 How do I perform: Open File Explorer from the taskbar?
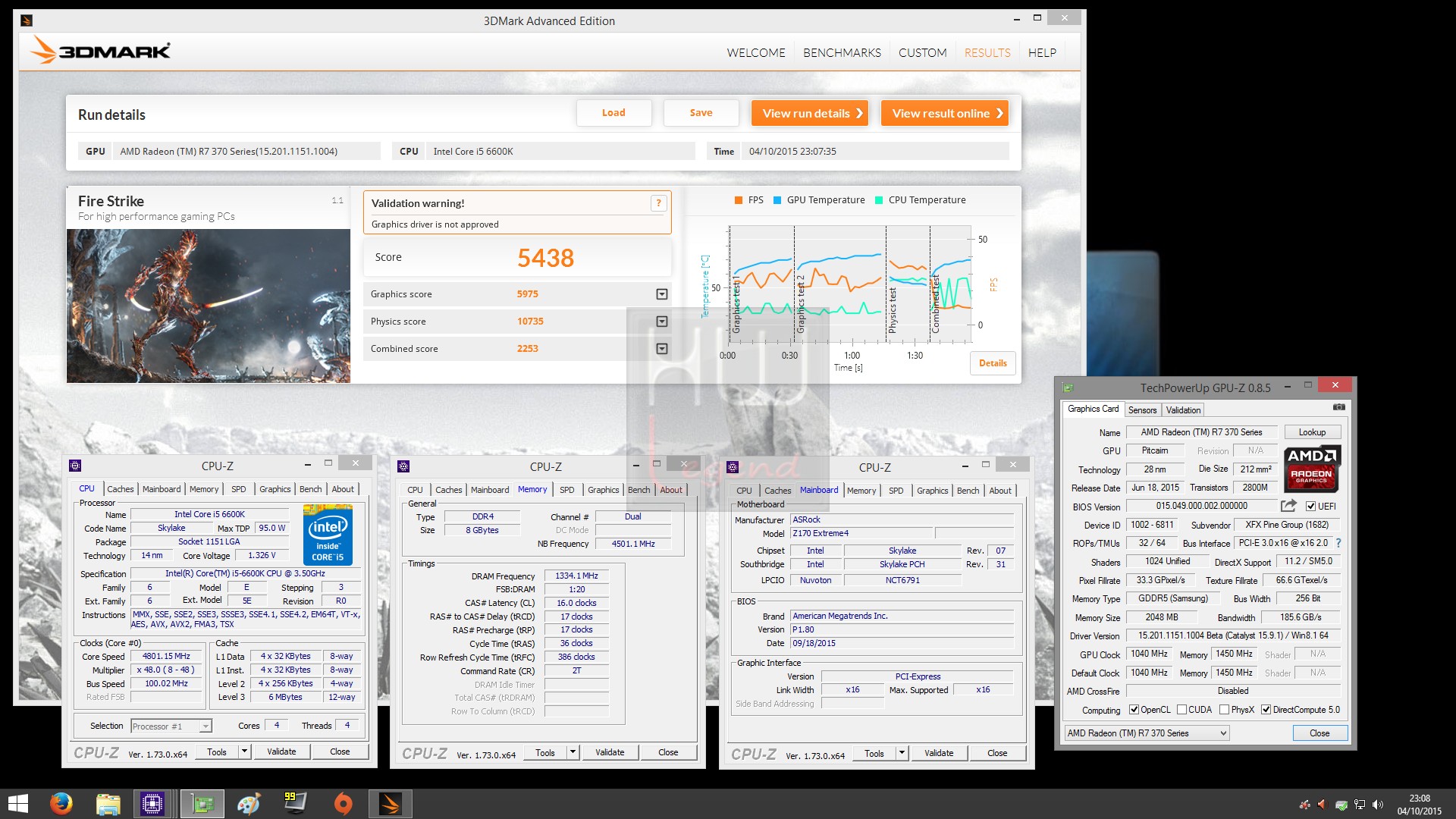108,803
